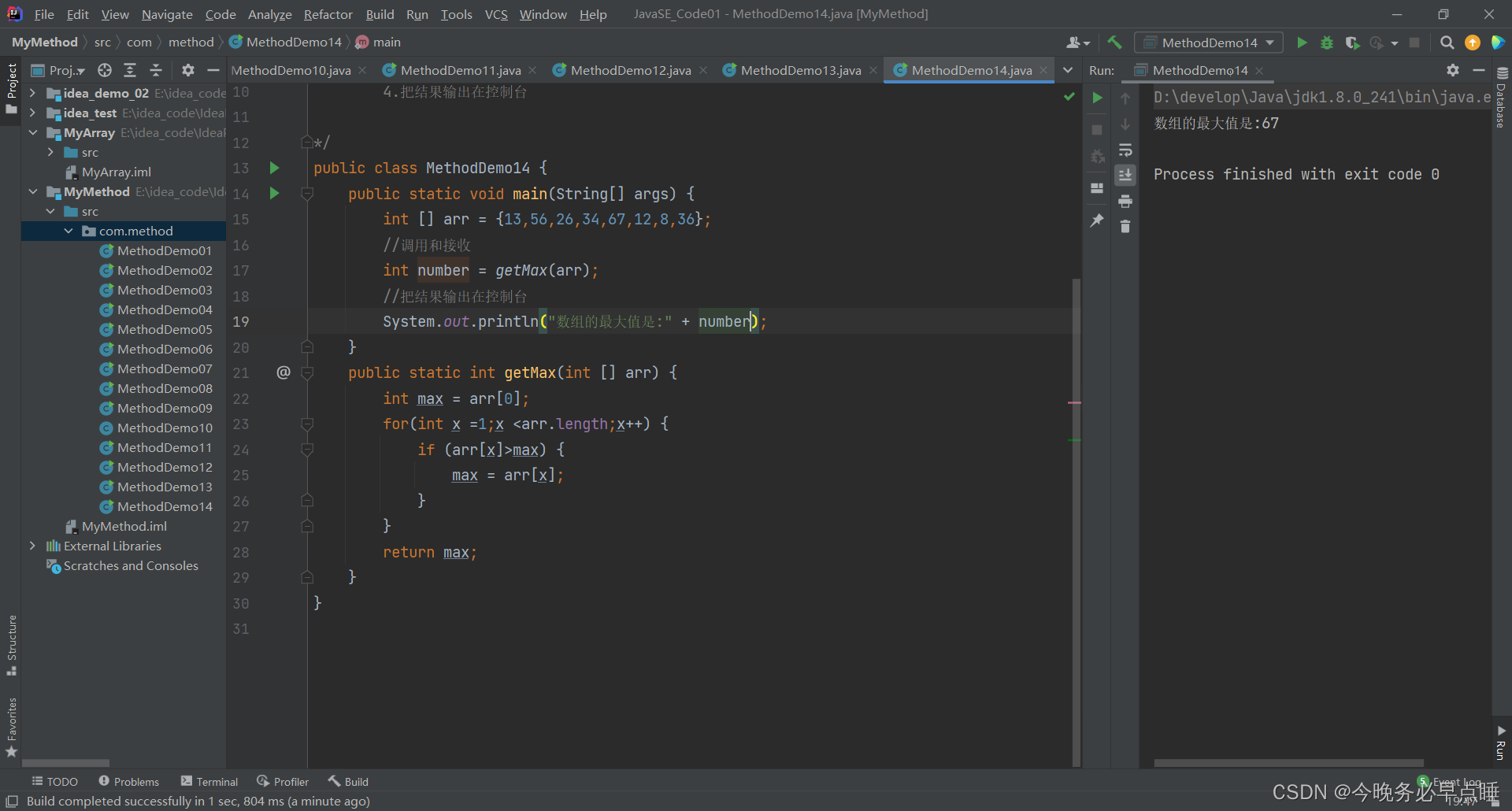Start debugging with the bug icon

1327,43
